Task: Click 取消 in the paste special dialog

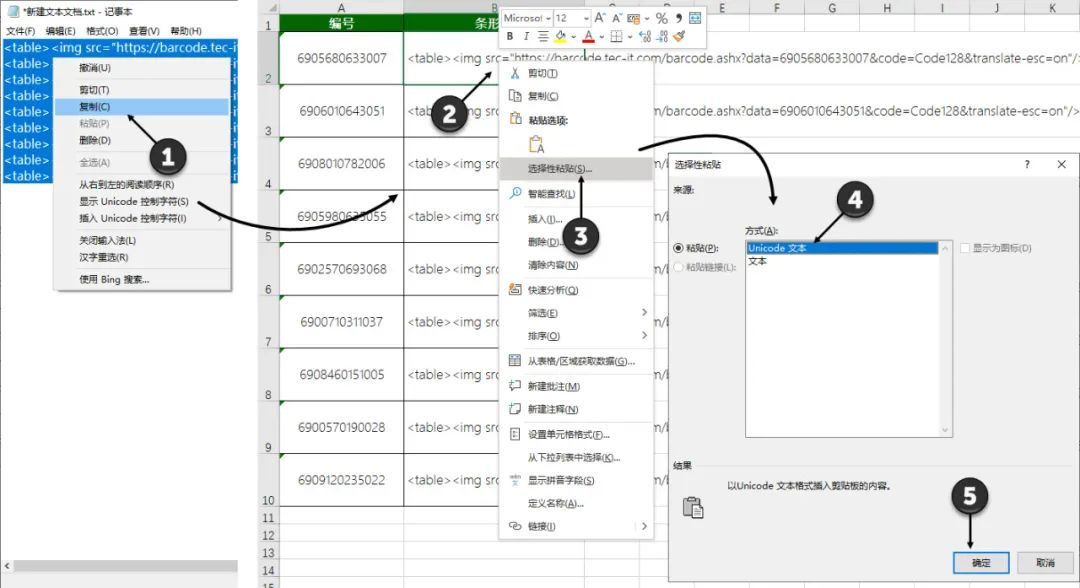Action: pos(1045,563)
